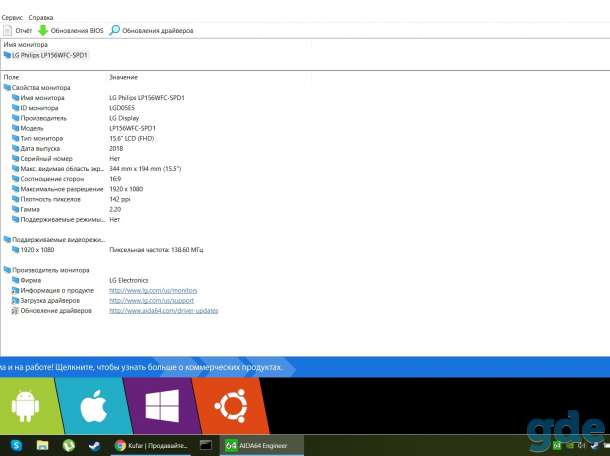
Task: Open Steam from the taskbar
Action: 95,445
